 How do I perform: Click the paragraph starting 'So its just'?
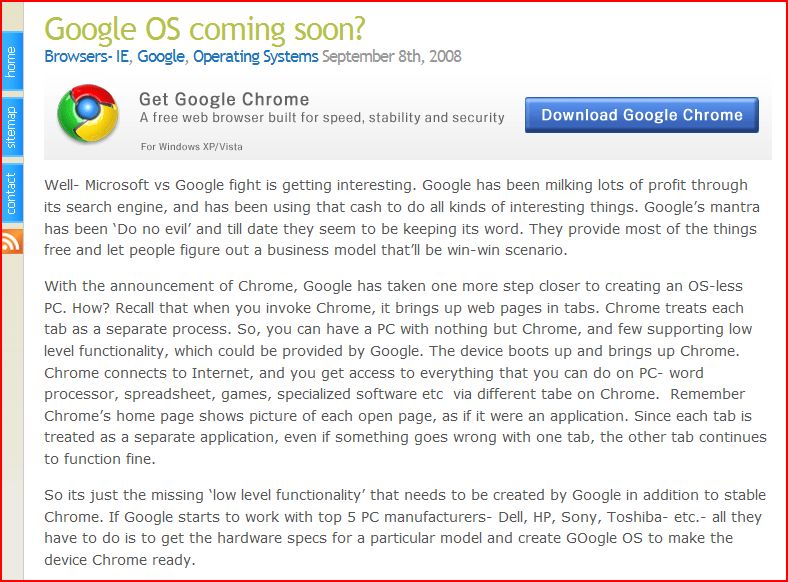(405, 527)
